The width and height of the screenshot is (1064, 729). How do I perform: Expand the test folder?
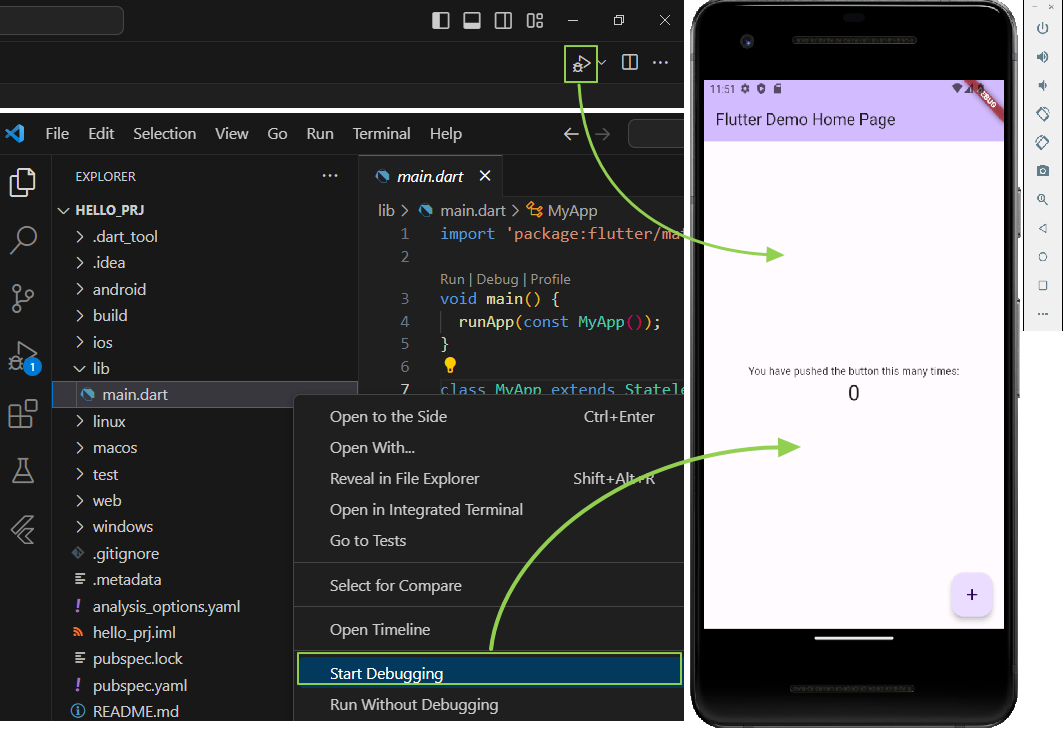pyautogui.click(x=105, y=474)
